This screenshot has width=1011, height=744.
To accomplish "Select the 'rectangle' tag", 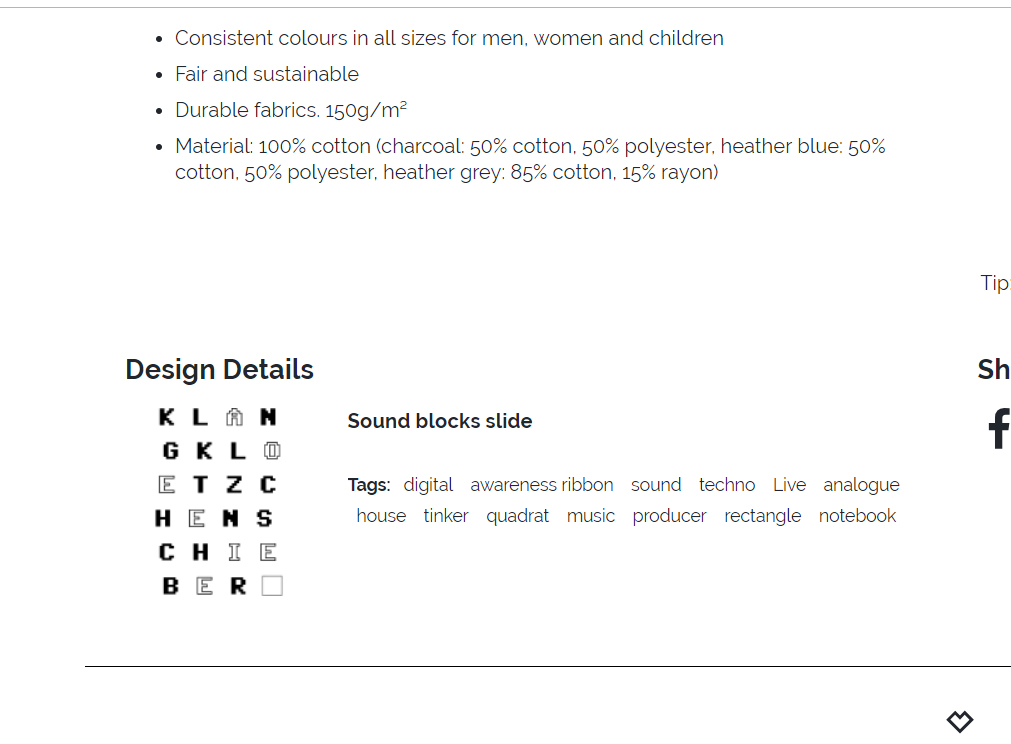I will click(x=763, y=516).
